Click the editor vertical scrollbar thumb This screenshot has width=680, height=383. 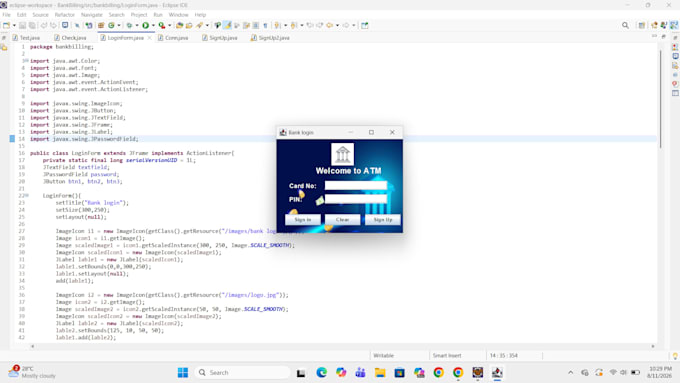(x=660, y=99)
